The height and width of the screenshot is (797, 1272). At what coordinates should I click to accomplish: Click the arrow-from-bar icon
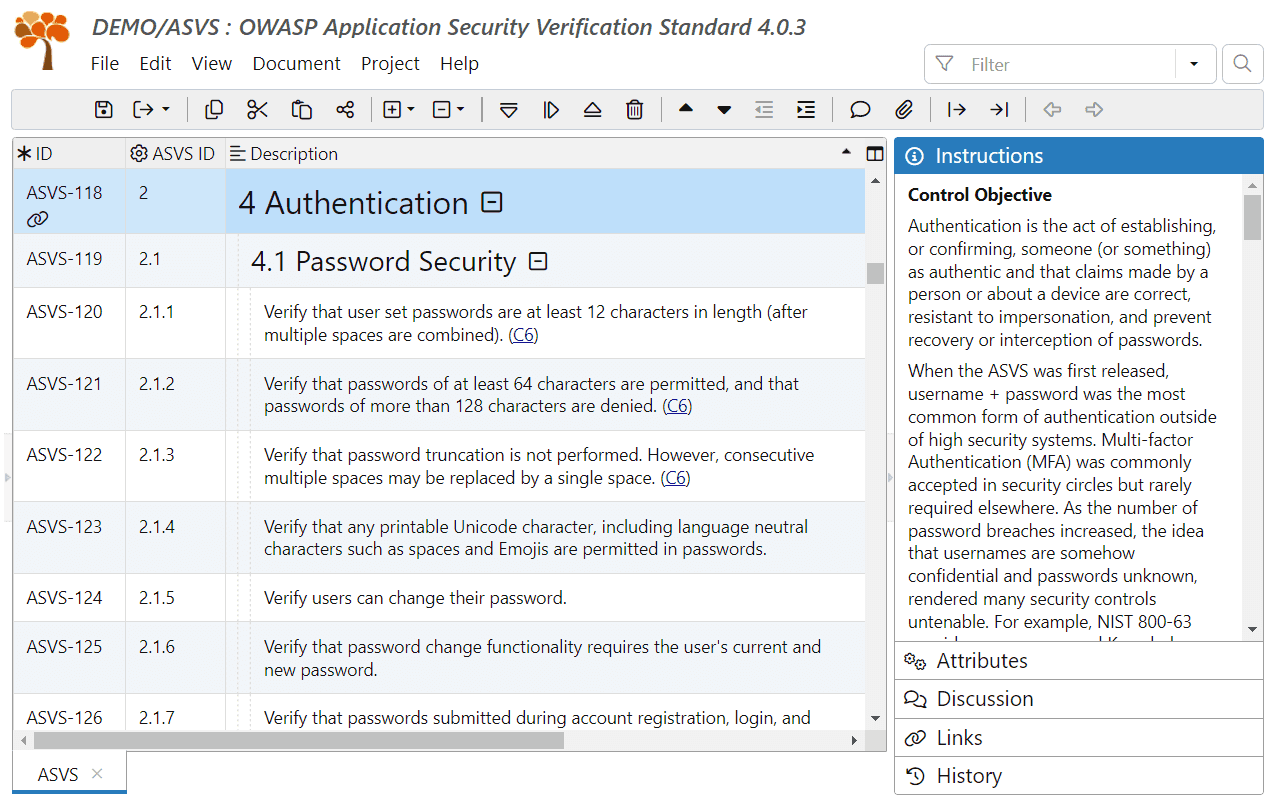point(957,110)
